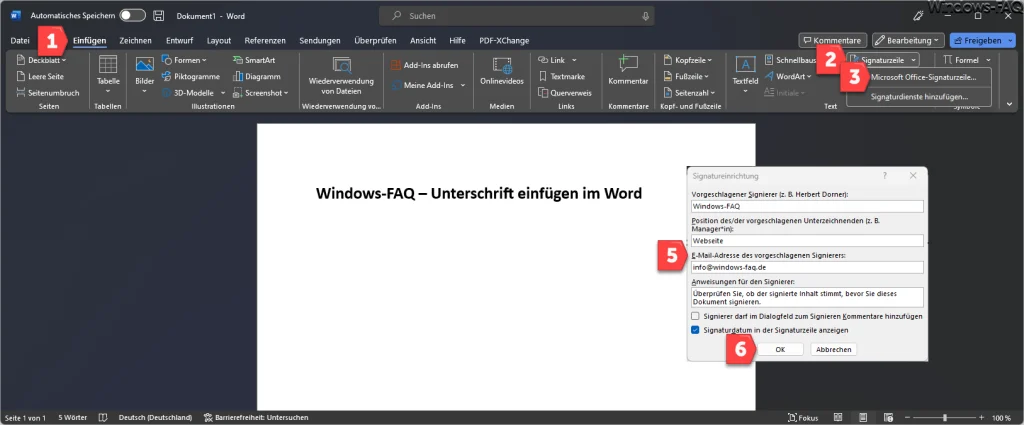
Task: Click the Bilder pictures icon
Action: click(144, 65)
